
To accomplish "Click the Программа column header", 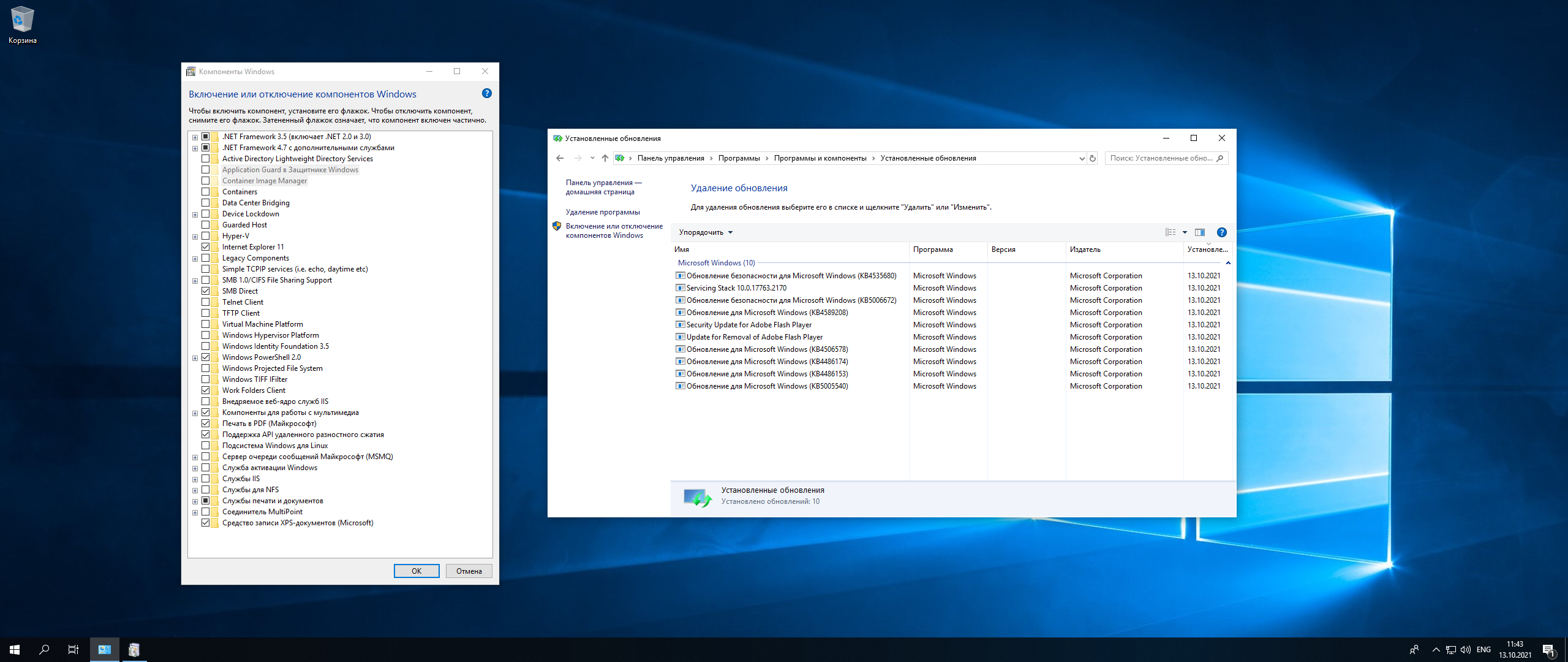I will 948,249.
